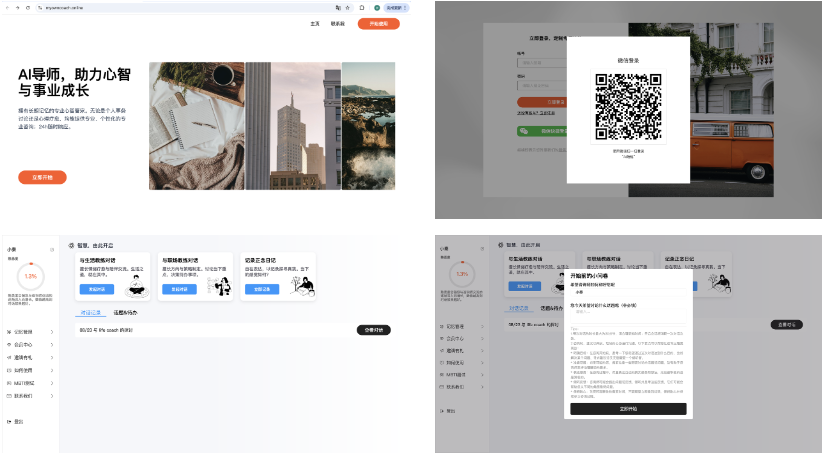The height and width of the screenshot is (453, 822).
Task: Click the browser back arrow
Action: (7, 8)
